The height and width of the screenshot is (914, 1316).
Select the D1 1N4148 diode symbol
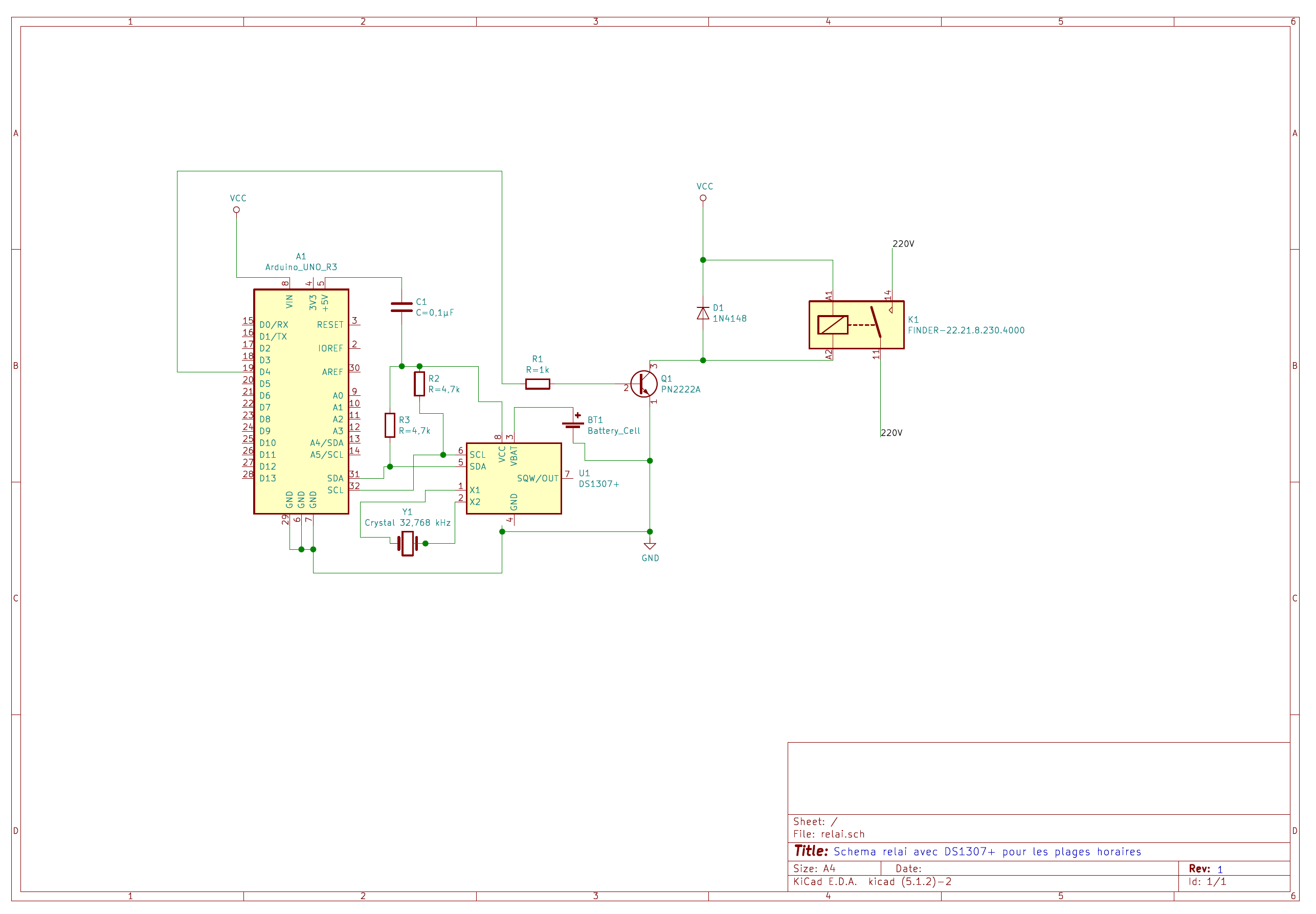pyautogui.click(x=703, y=313)
